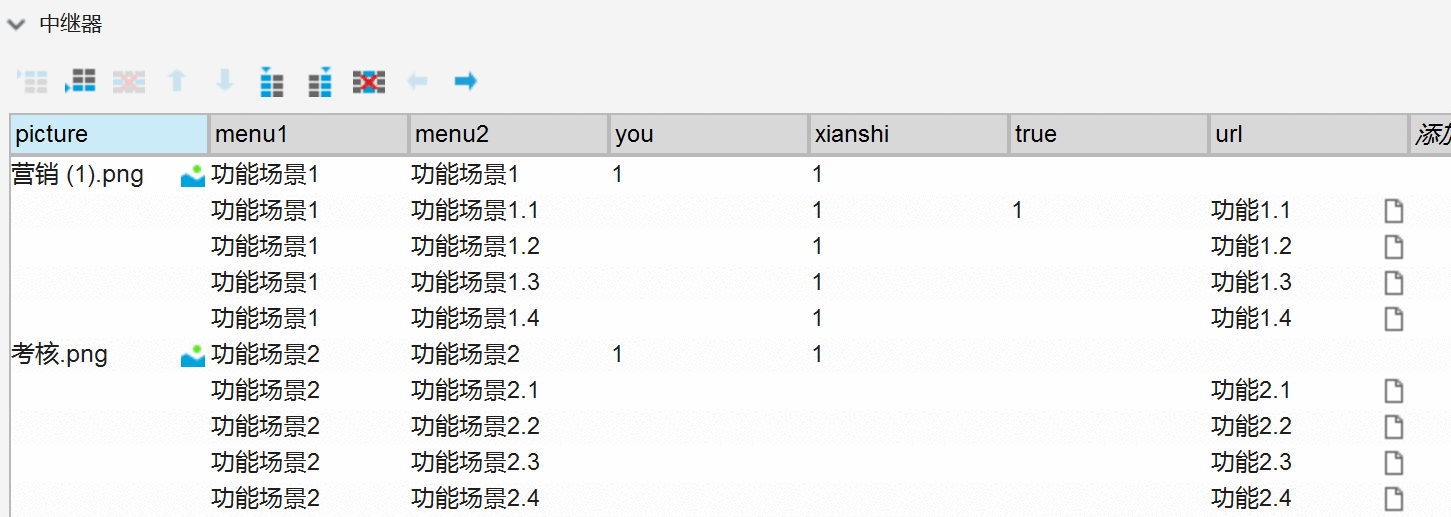Select the menu2 column header
This screenshot has height=517, width=1451.
508,134
